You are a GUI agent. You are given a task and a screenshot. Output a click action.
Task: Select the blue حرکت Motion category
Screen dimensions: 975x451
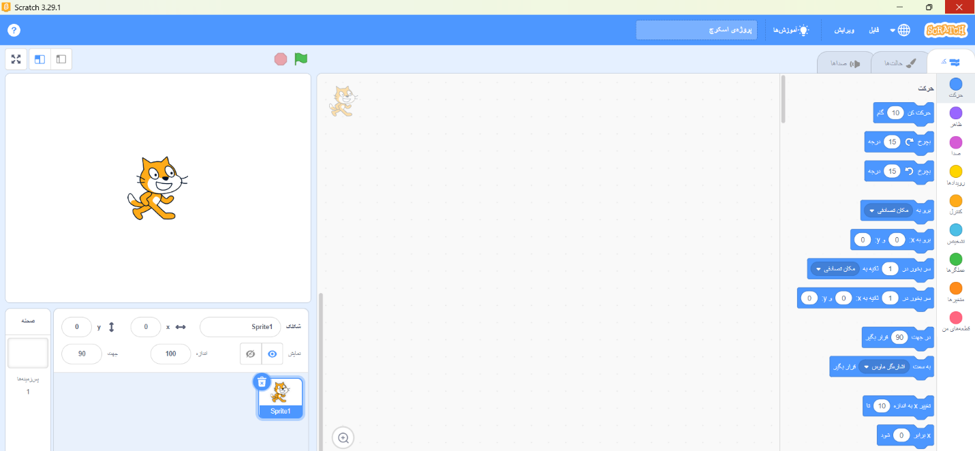pos(956,88)
